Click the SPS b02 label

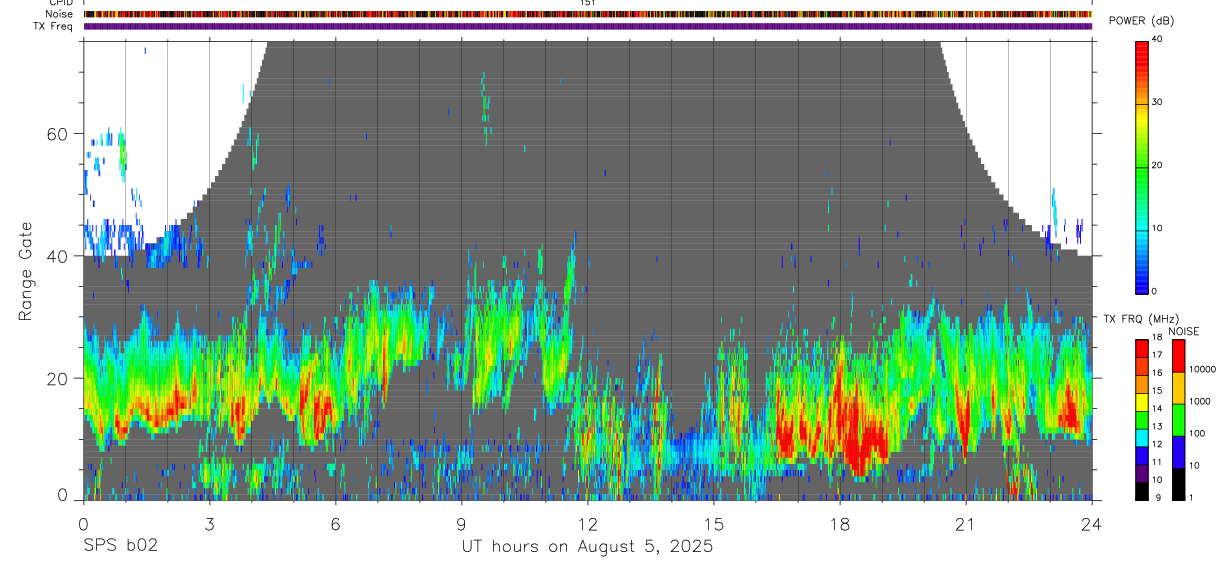120,546
